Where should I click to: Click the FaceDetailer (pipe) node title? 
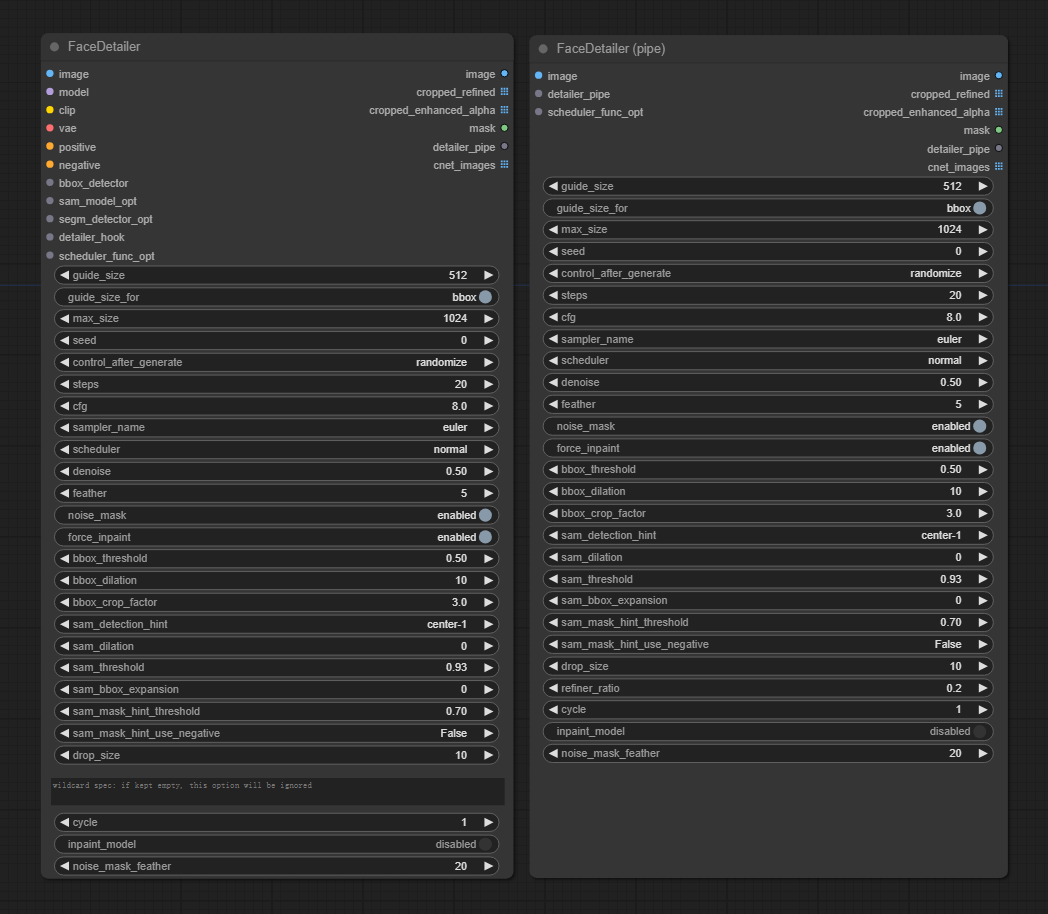(x=611, y=49)
